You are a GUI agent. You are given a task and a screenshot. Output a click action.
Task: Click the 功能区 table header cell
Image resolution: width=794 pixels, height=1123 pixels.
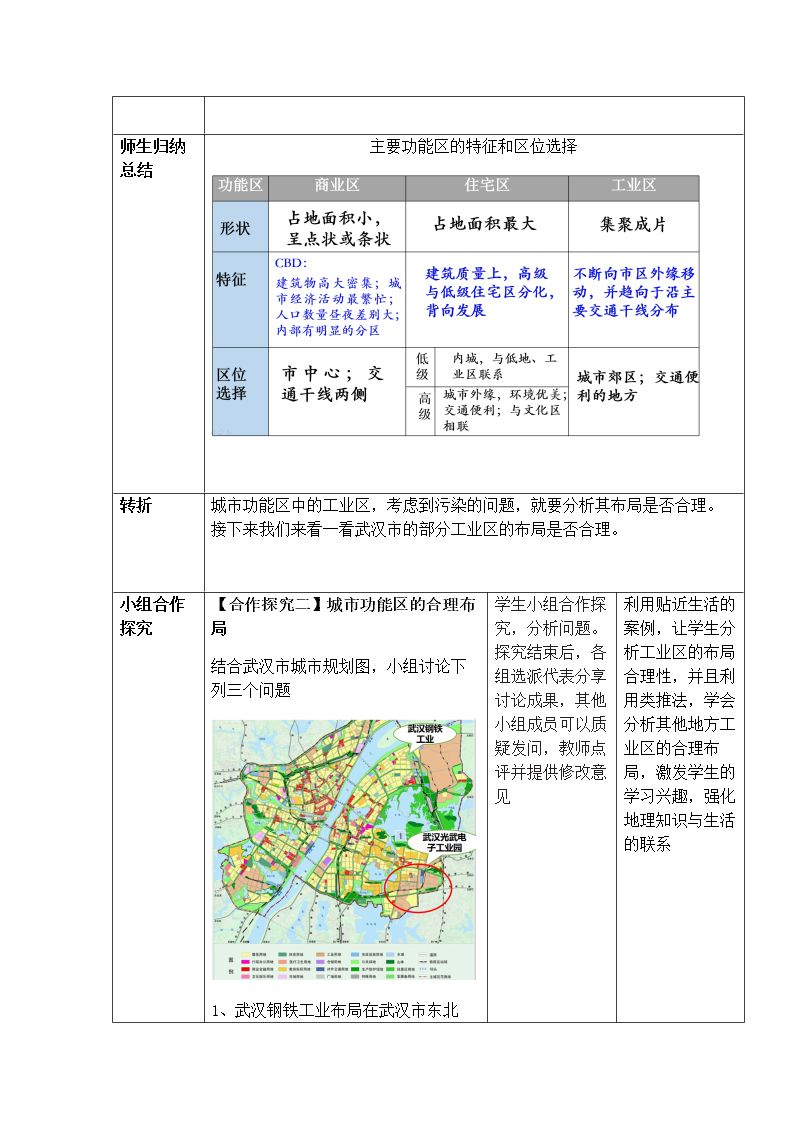point(240,185)
